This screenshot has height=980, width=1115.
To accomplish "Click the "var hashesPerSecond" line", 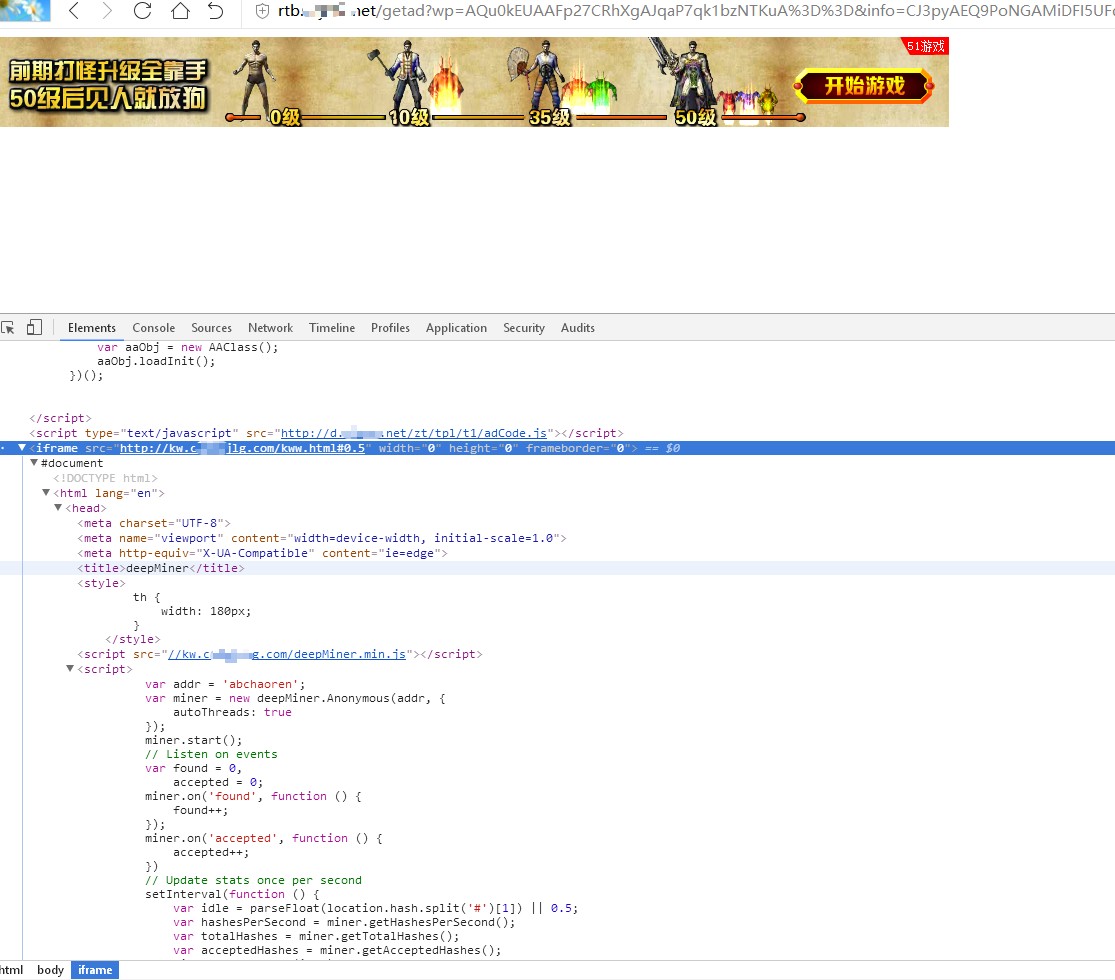I will [x=344, y=922].
